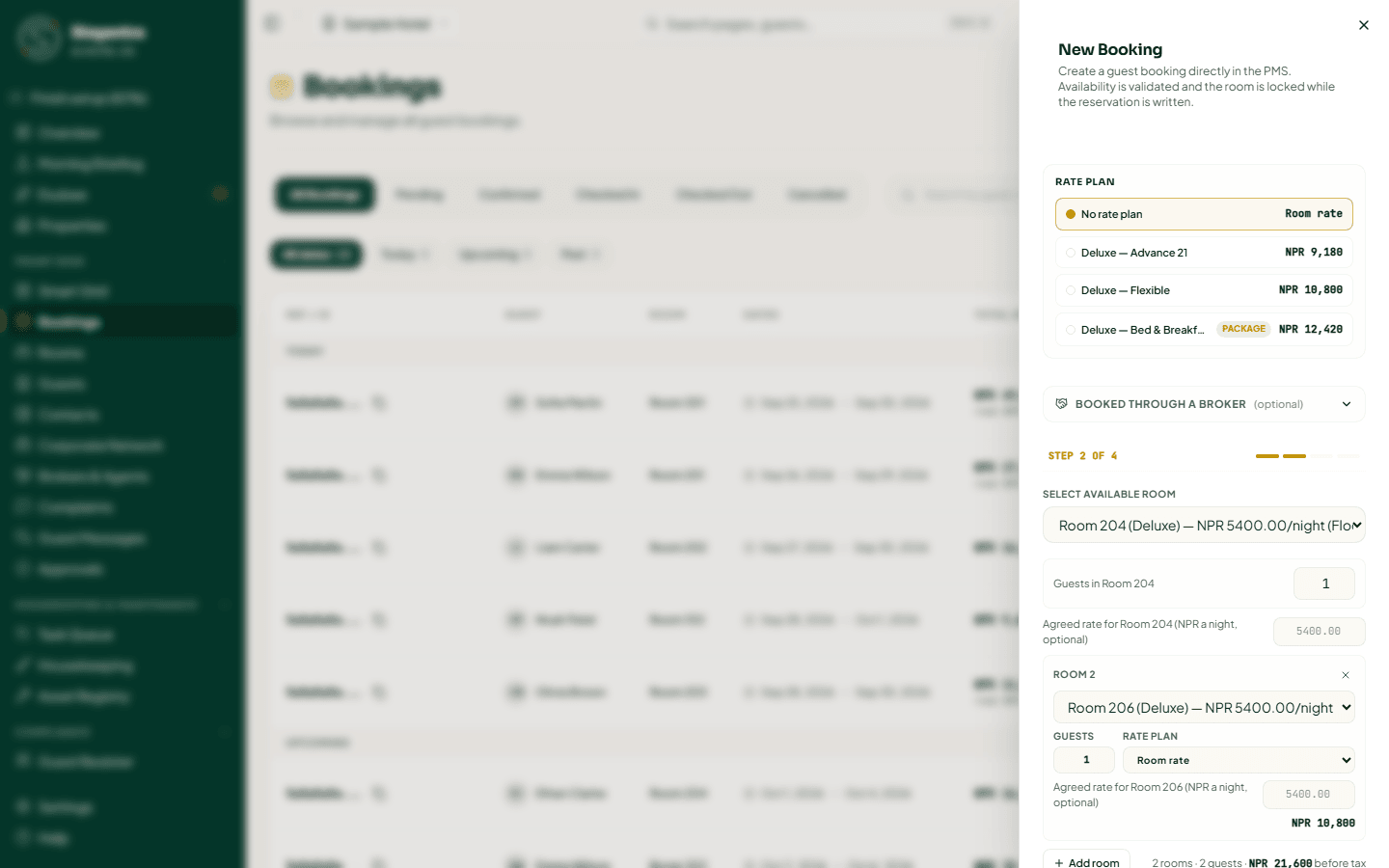The width and height of the screenshot is (1389, 868).
Task: Click the "SELECT AVAILABLE ROOM" label
Action: click(x=1109, y=495)
